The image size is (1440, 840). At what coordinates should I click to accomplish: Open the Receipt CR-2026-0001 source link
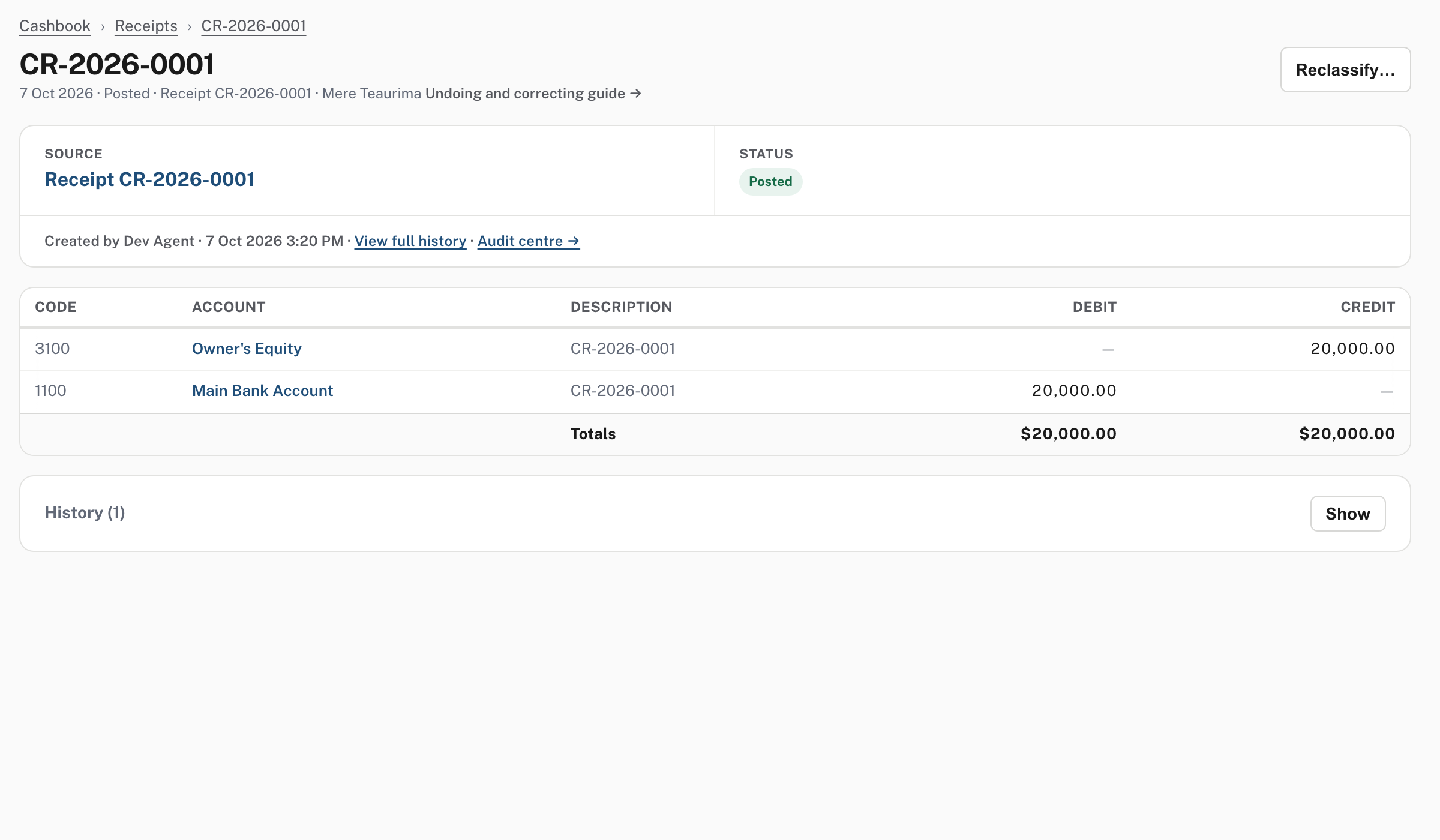point(149,179)
